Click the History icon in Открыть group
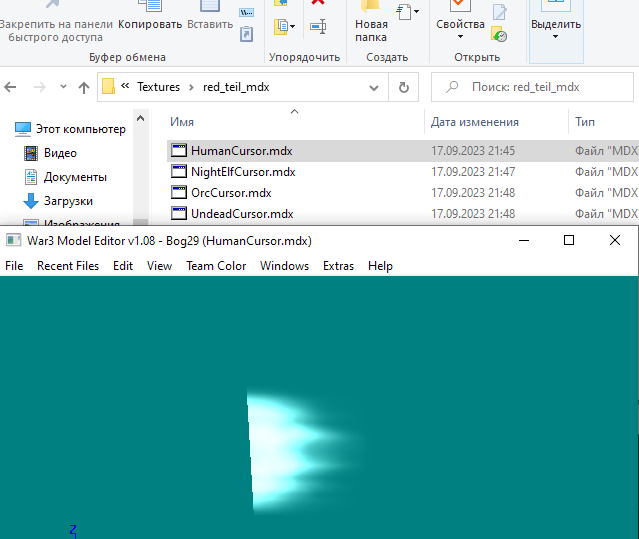This screenshot has width=639, height=539. [499, 34]
